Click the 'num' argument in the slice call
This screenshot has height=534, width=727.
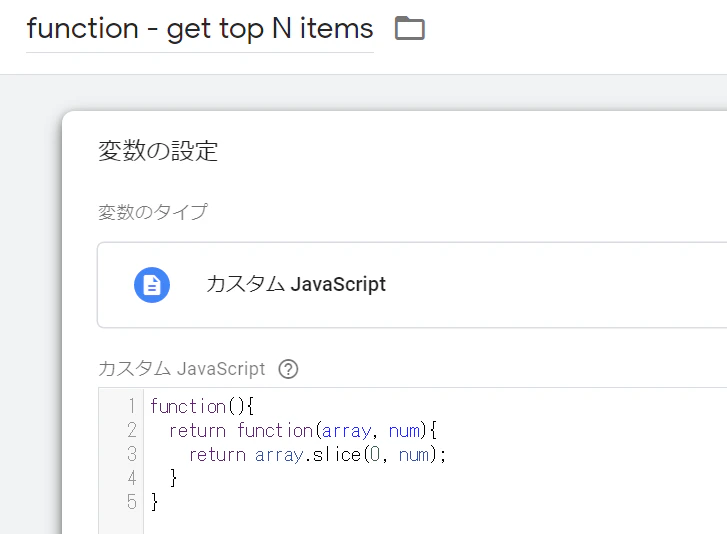[x=415, y=454]
